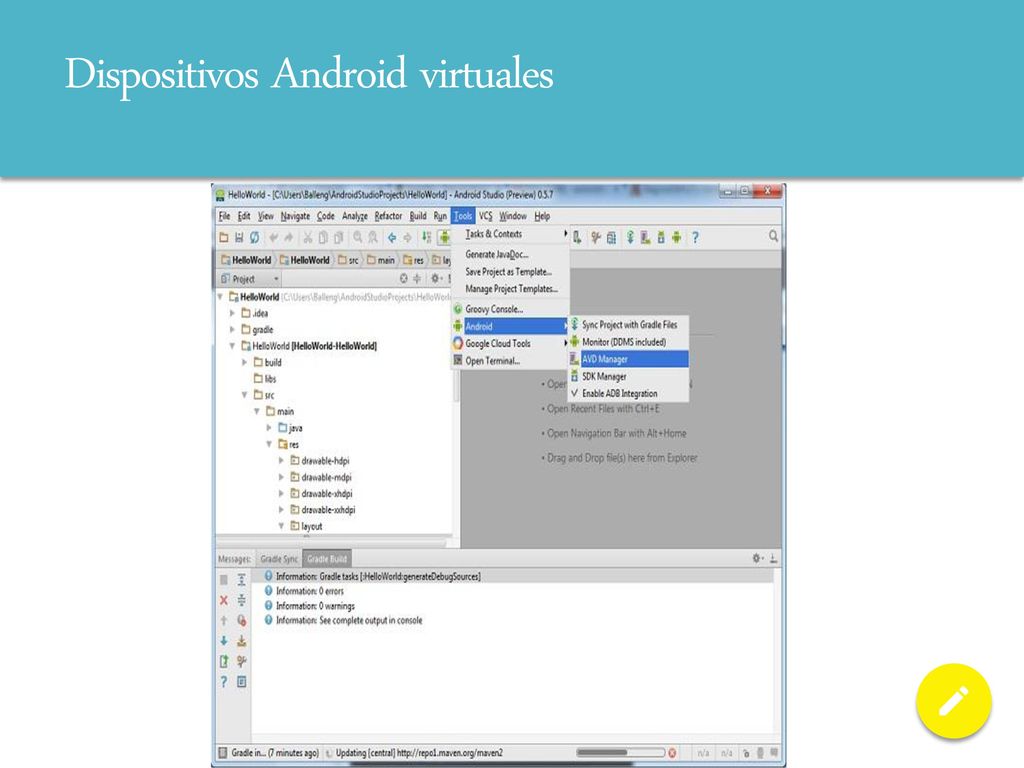The image size is (1024, 768).
Task: Click the Open folder toolbar icon
Action: pos(224,238)
